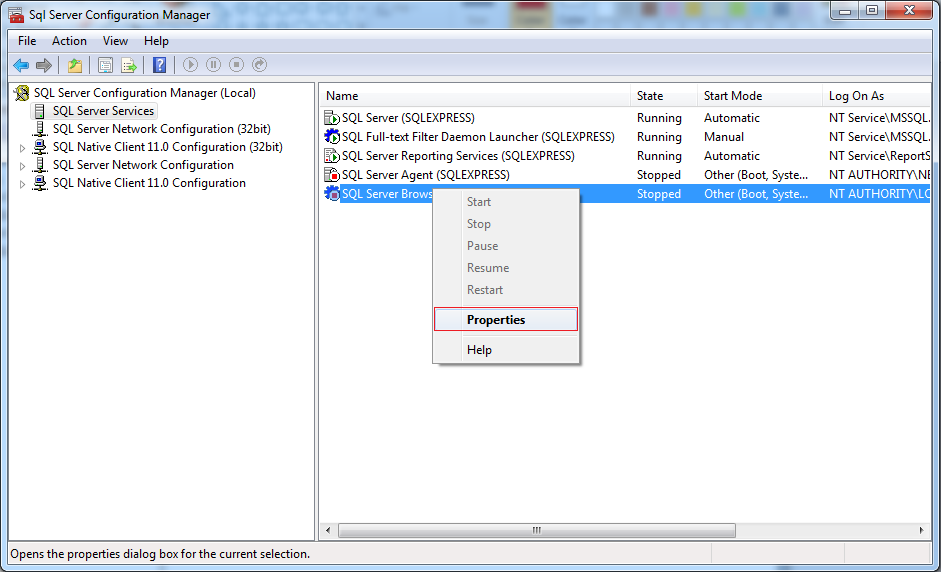Click the Forward arrow toolbar icon

point(44,65)
